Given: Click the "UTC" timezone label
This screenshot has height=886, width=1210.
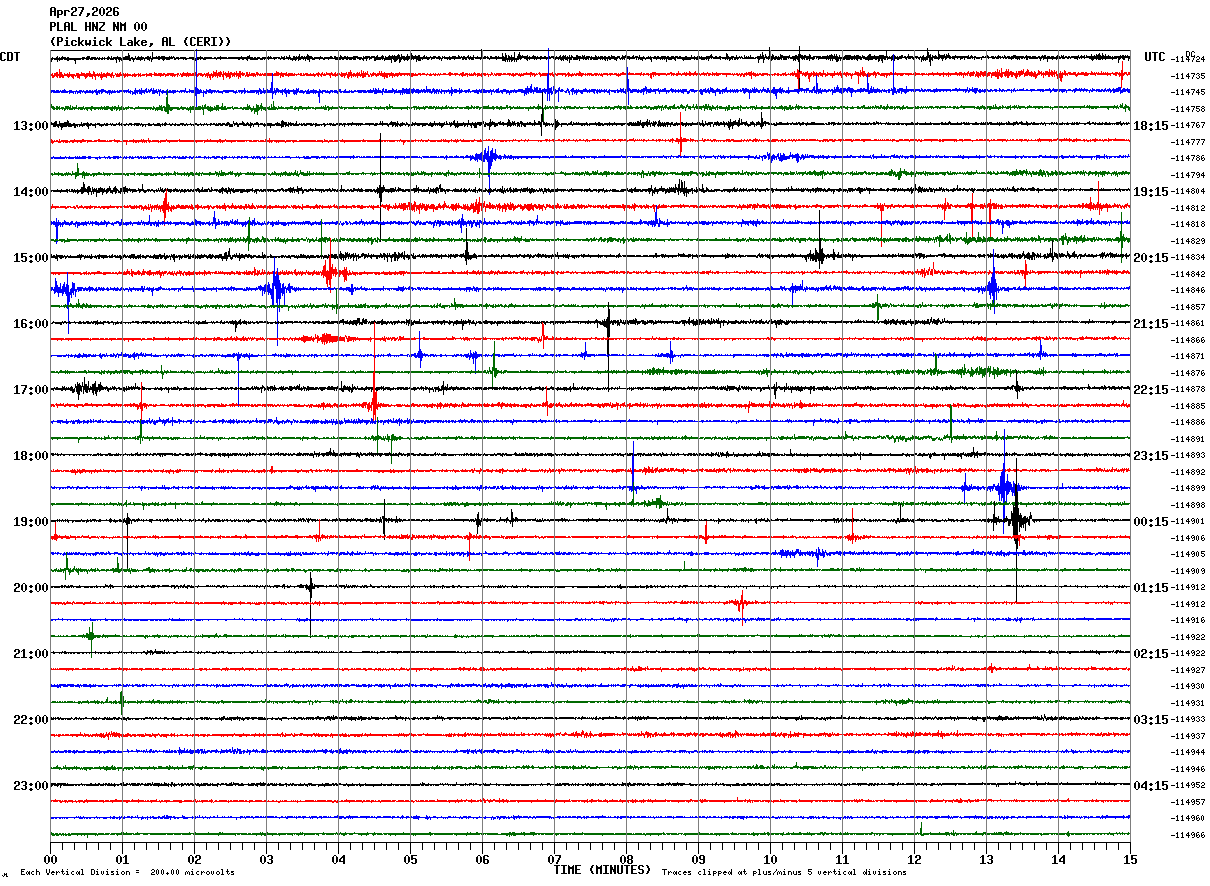Looking at the screenshot, I should click(x=1155, y=57).
